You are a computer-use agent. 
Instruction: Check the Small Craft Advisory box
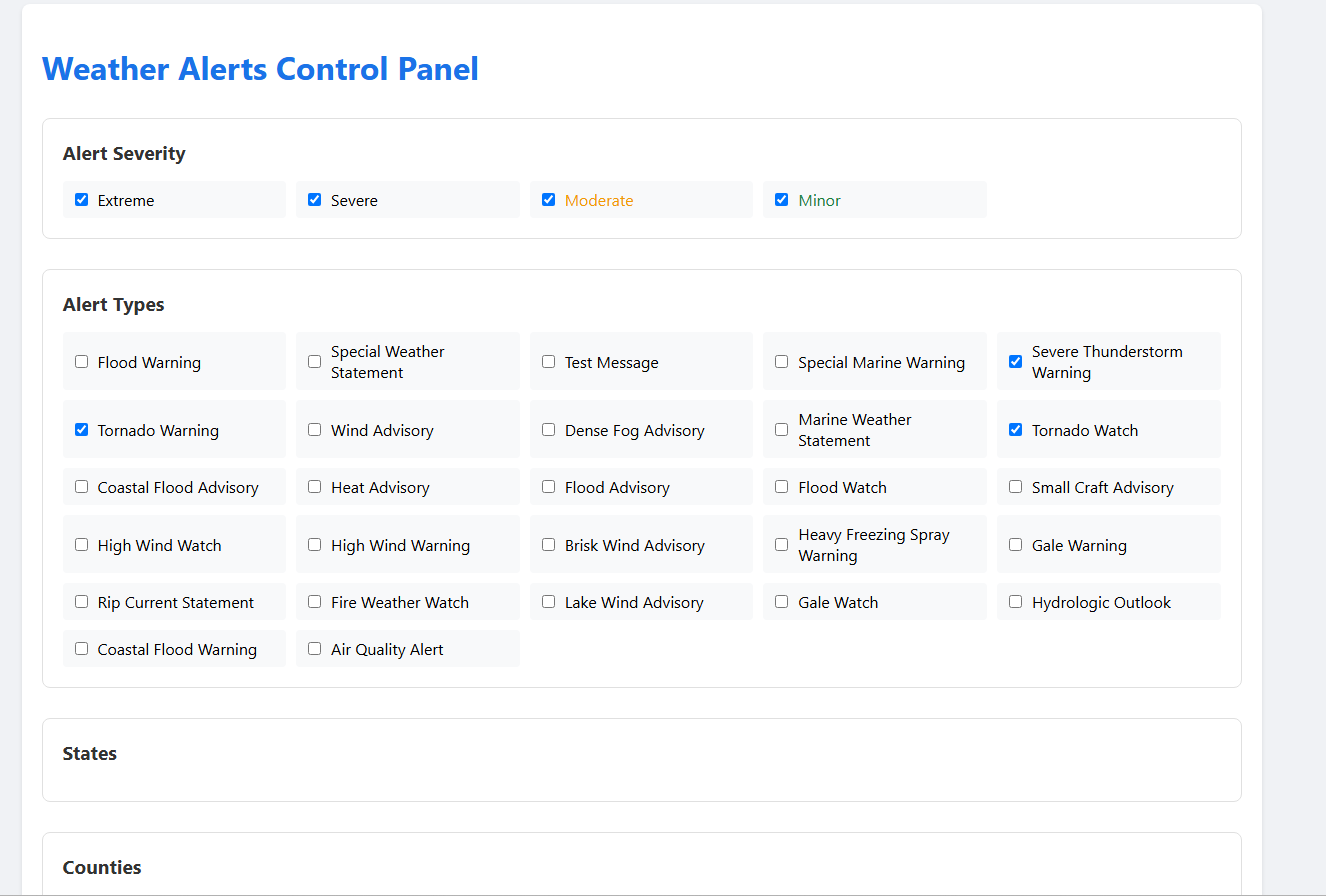[x=1016, y=487]
